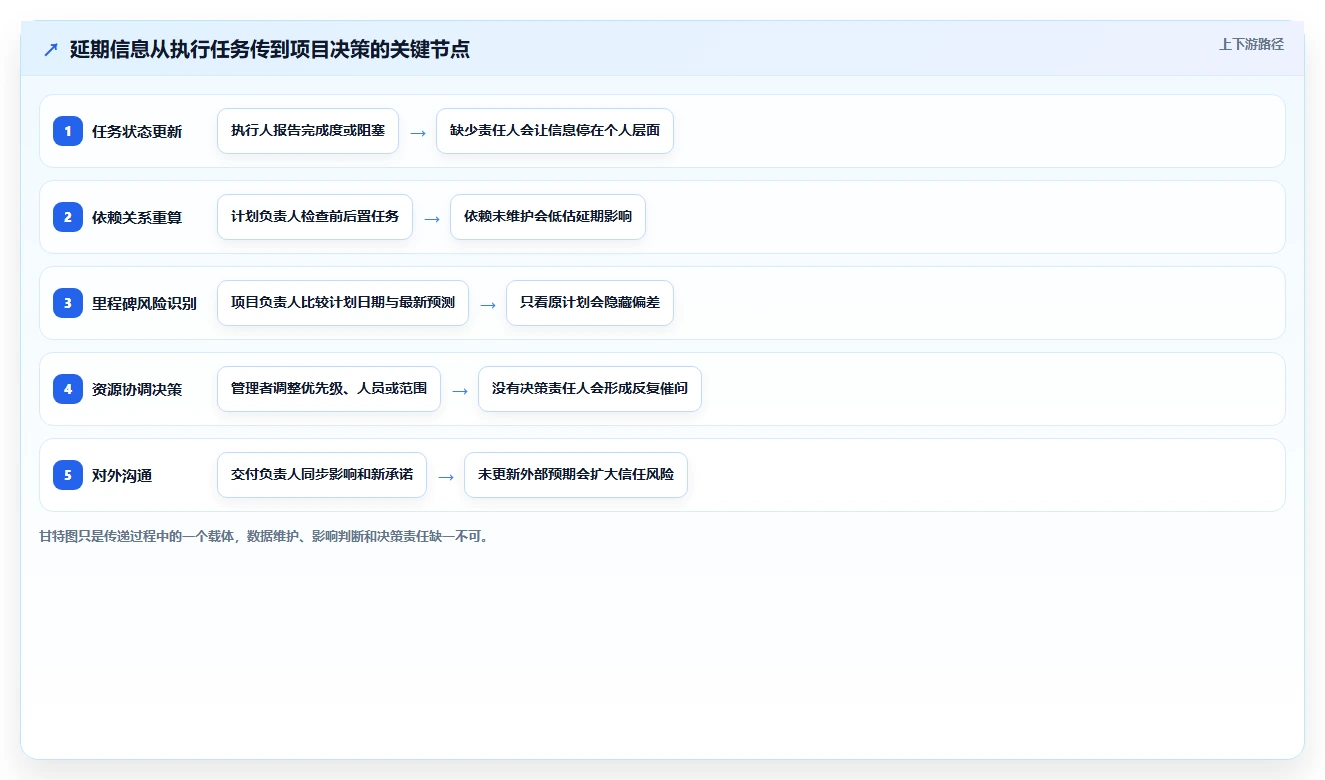The height and width of the screenshot is (780, 1325).
Task: Select step number 1 badge
Action: (68, 130)
